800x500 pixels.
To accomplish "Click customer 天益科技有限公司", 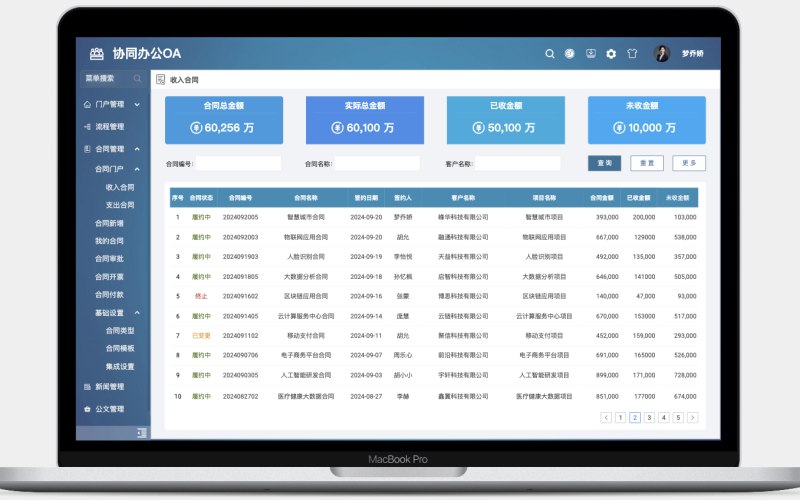I will click(x=463, y=257).
